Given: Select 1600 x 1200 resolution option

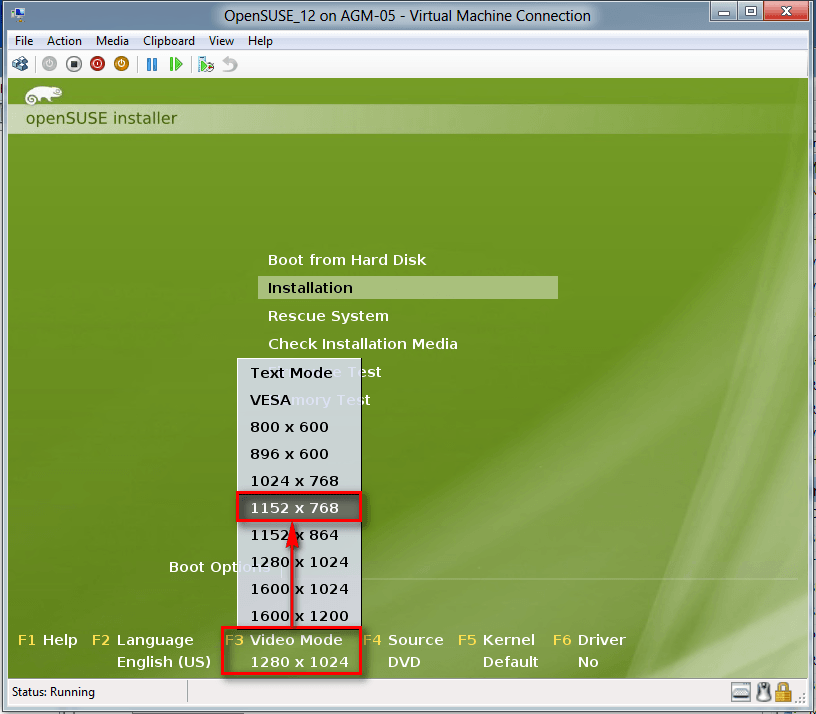Looking at the screenshot, I should [x=299, y=616].
